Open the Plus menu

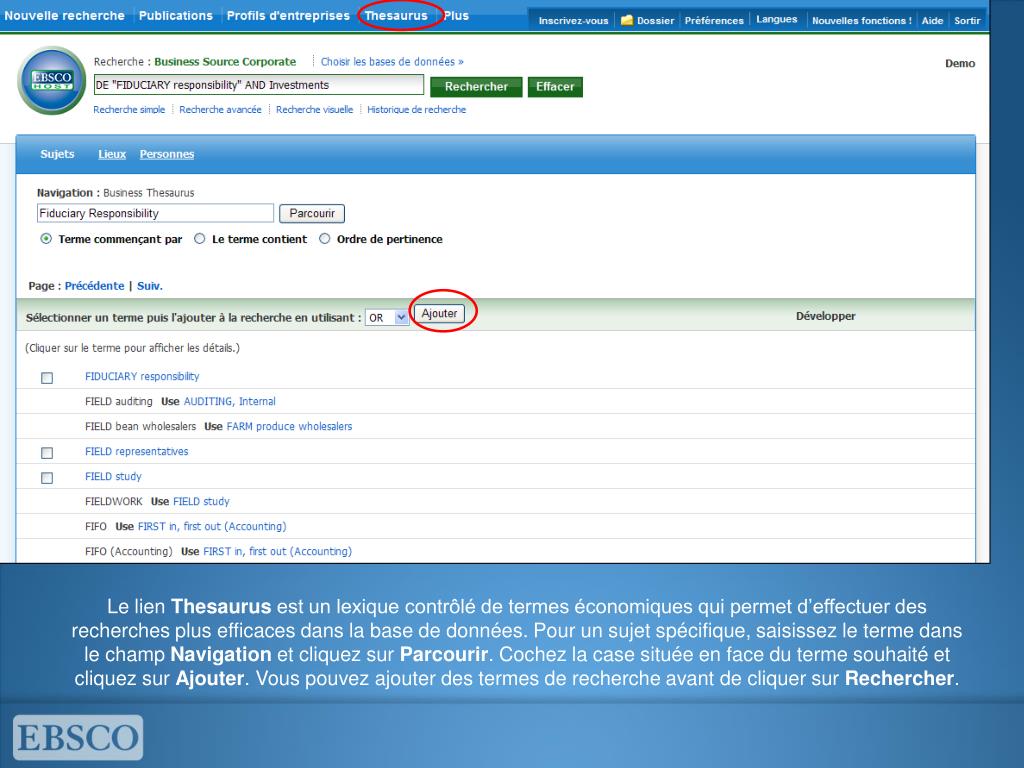pos(456,15)
